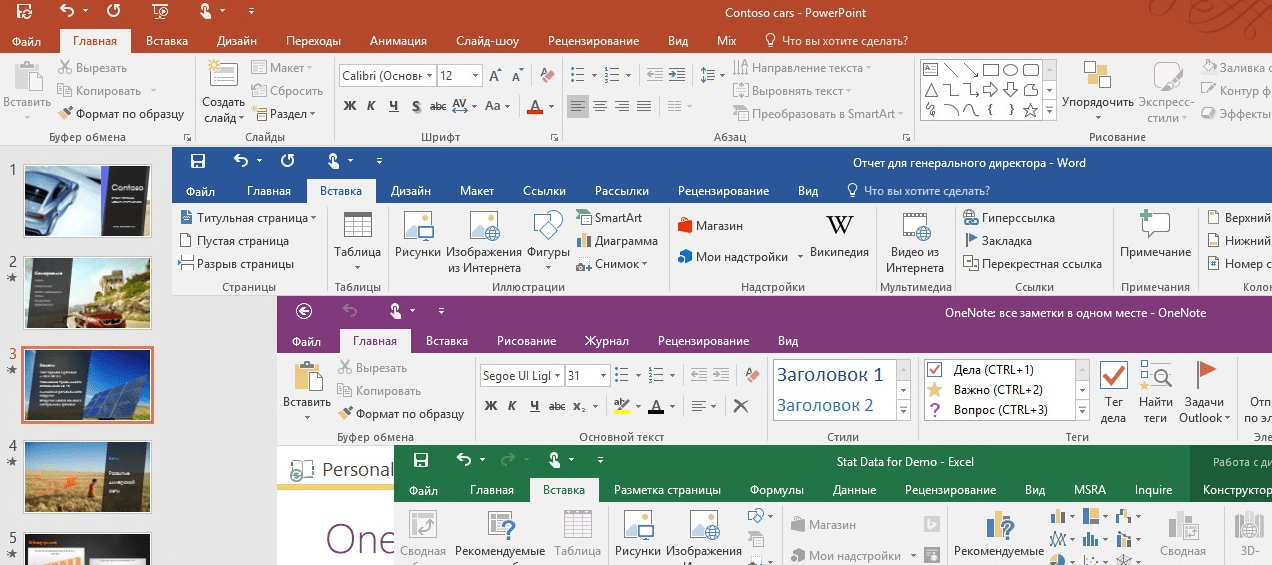Click the Word save icon in title bar

[197, 161]
